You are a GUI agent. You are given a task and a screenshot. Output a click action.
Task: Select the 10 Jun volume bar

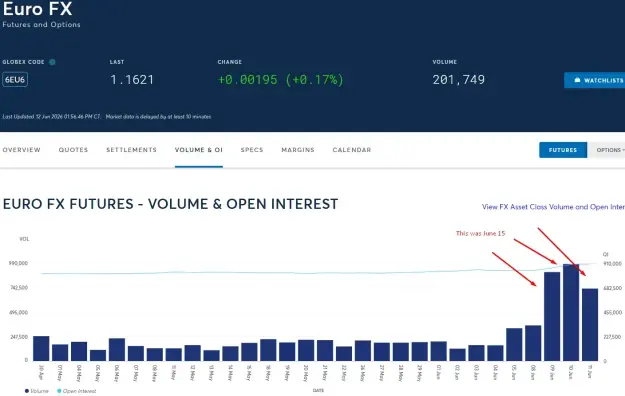(571, 312)
